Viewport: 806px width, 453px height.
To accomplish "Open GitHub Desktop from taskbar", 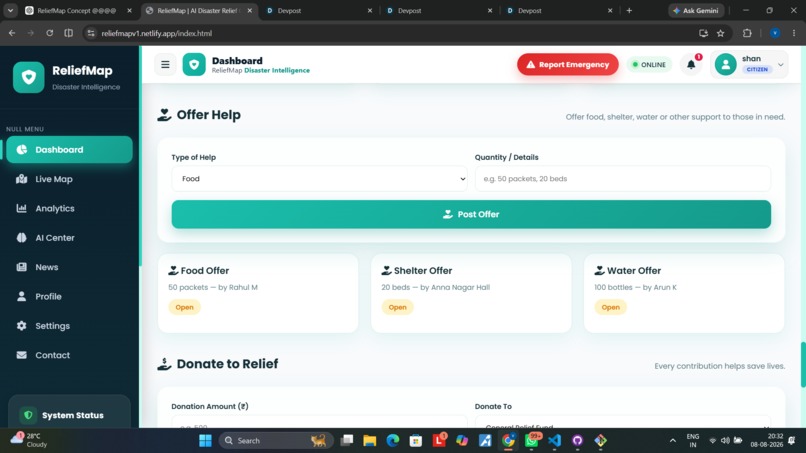I will click(577, 441).
